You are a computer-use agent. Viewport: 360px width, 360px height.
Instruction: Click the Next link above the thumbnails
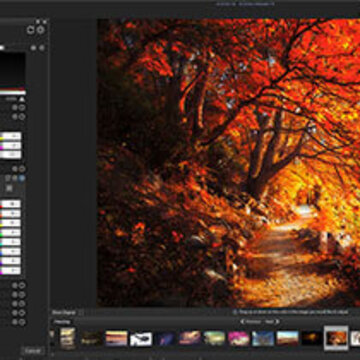(269, 322)
